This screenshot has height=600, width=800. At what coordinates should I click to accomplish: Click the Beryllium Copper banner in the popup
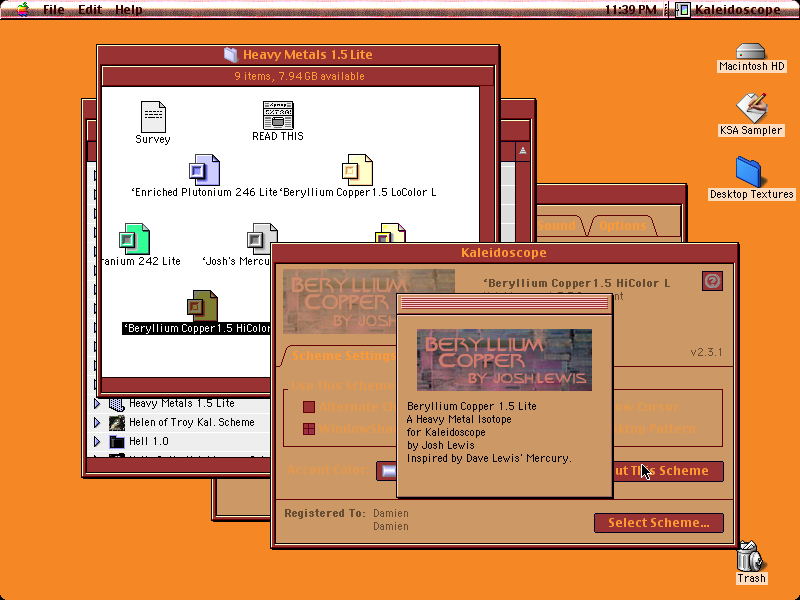(x=504, y=360)
